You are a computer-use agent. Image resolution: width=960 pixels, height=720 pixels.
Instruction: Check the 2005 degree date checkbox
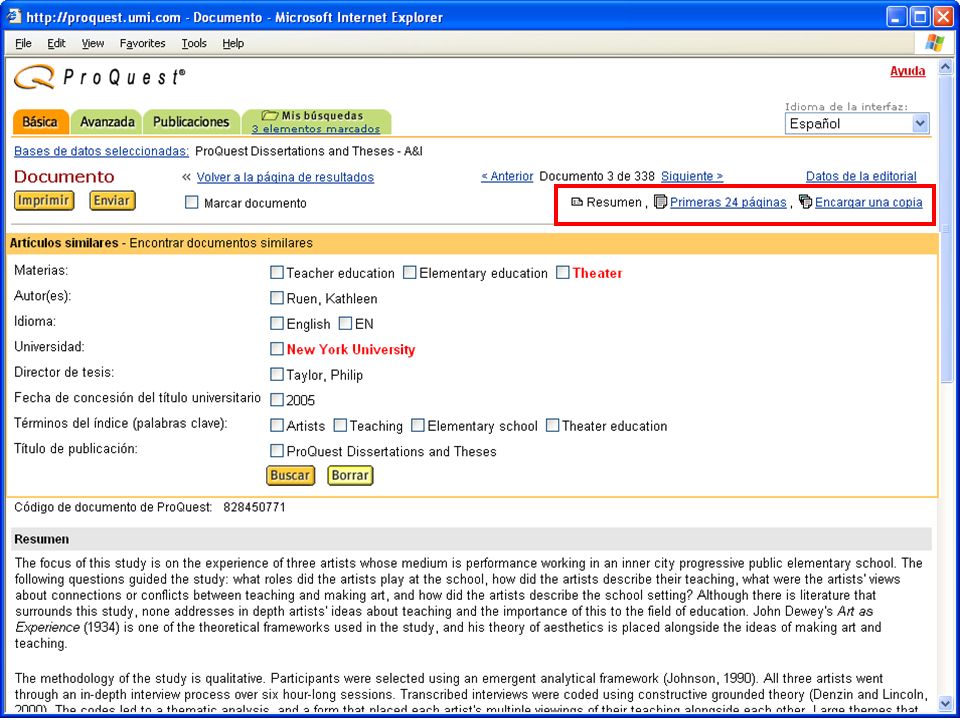tap(277, 400)
